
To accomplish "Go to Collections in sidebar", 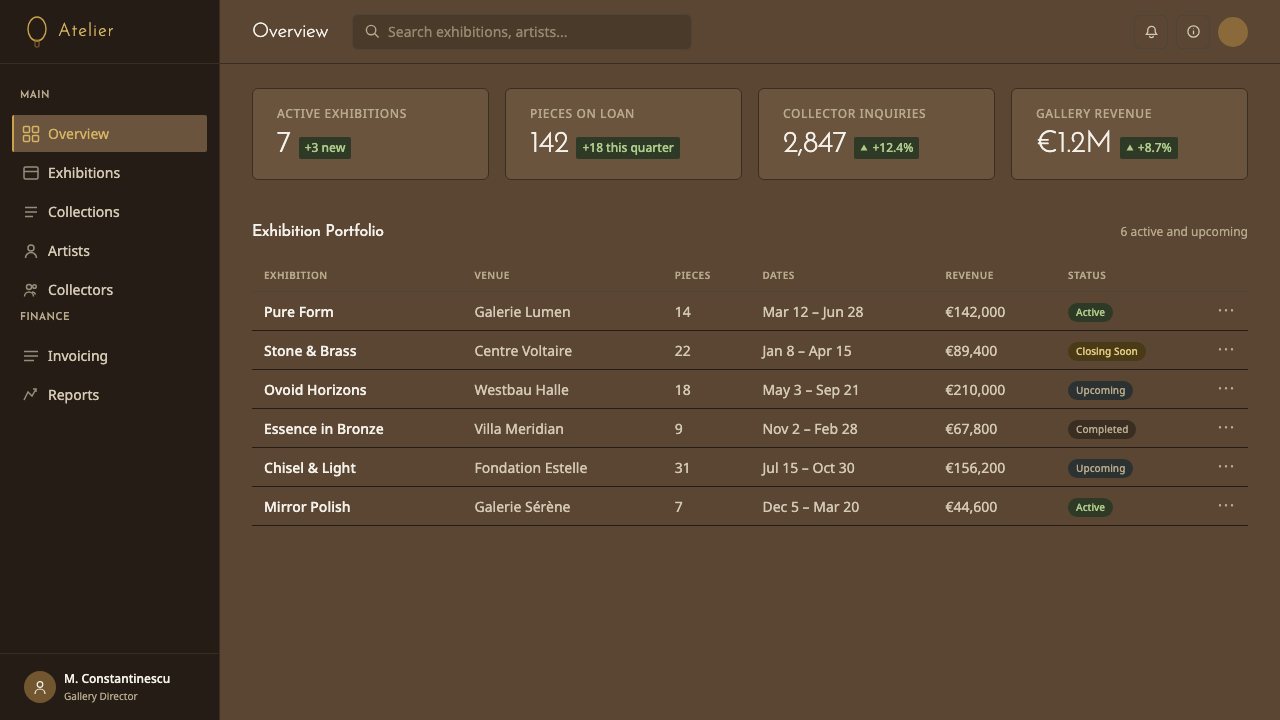I will tap(110, 212).
